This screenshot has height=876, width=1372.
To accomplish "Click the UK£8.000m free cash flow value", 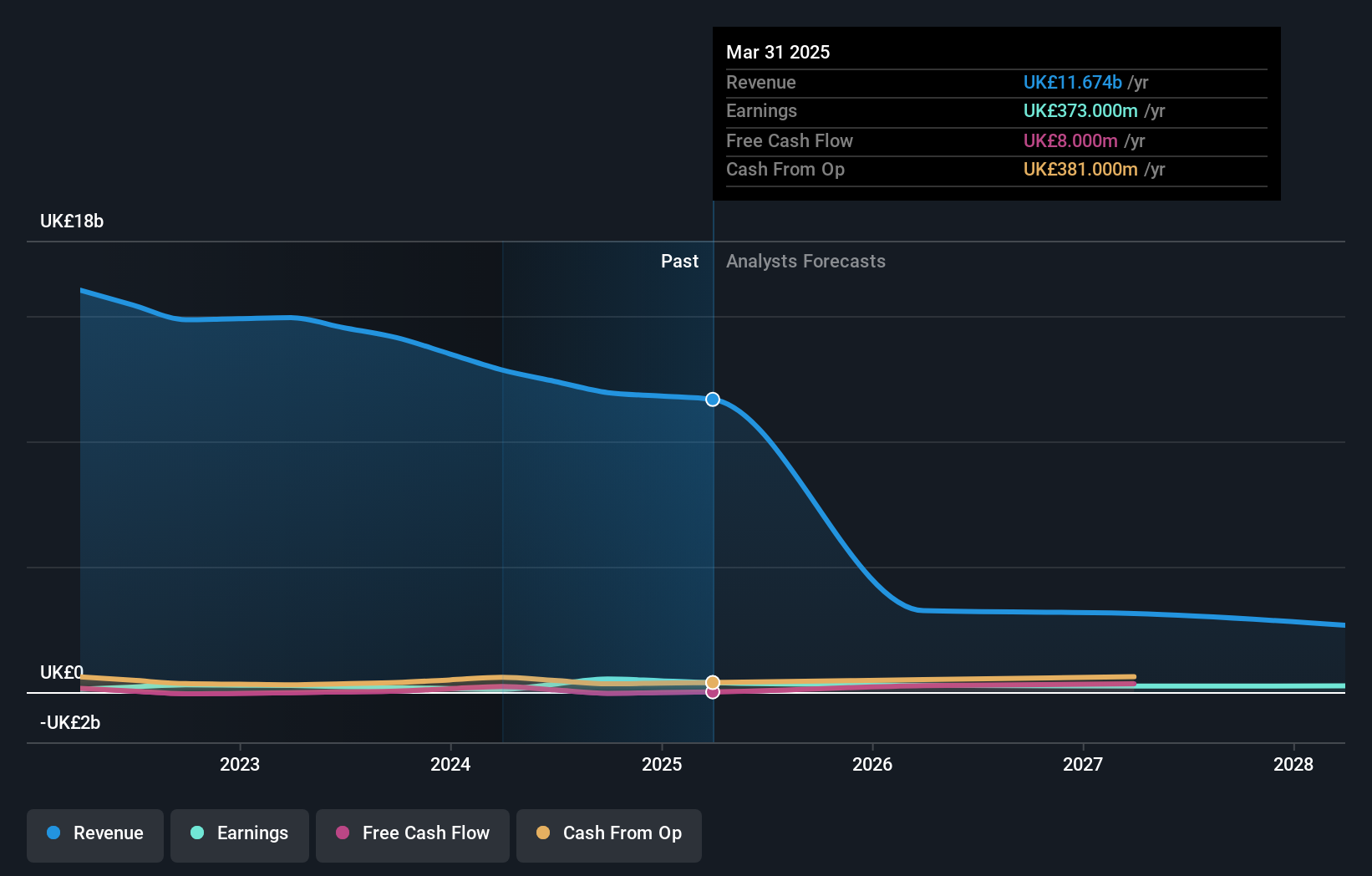I will point(1070,140).
